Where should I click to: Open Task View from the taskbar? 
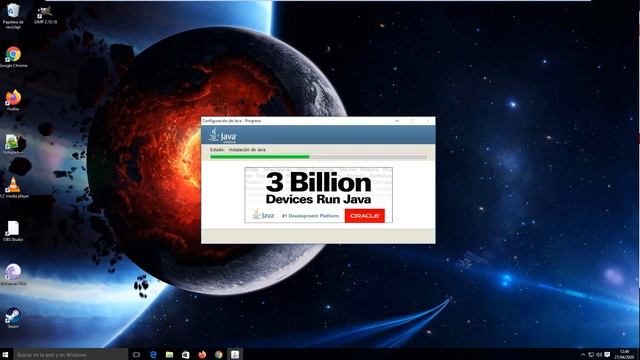point(136,355)
